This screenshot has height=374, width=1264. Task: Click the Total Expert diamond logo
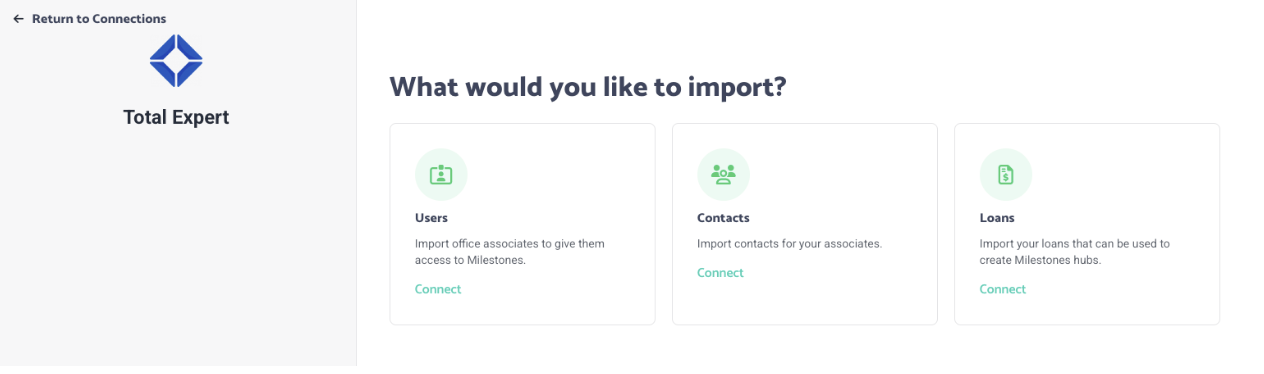click(x=176, y=61)
